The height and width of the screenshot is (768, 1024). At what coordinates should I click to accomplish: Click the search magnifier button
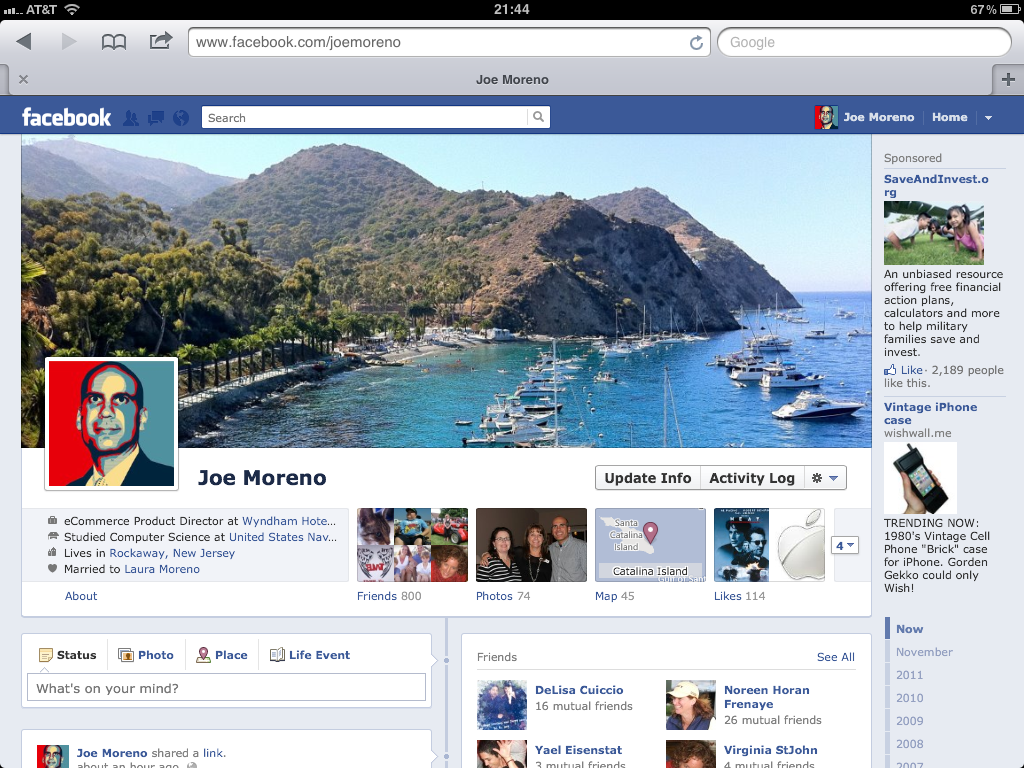538,117
